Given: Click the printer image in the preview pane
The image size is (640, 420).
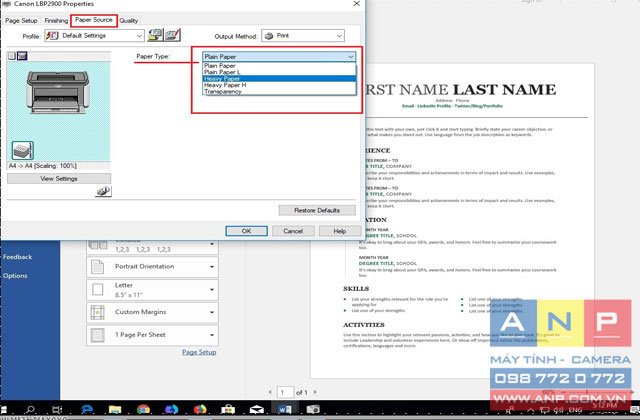Looking at the screenshot, I should pyautogui.click(x=58, y=92).
